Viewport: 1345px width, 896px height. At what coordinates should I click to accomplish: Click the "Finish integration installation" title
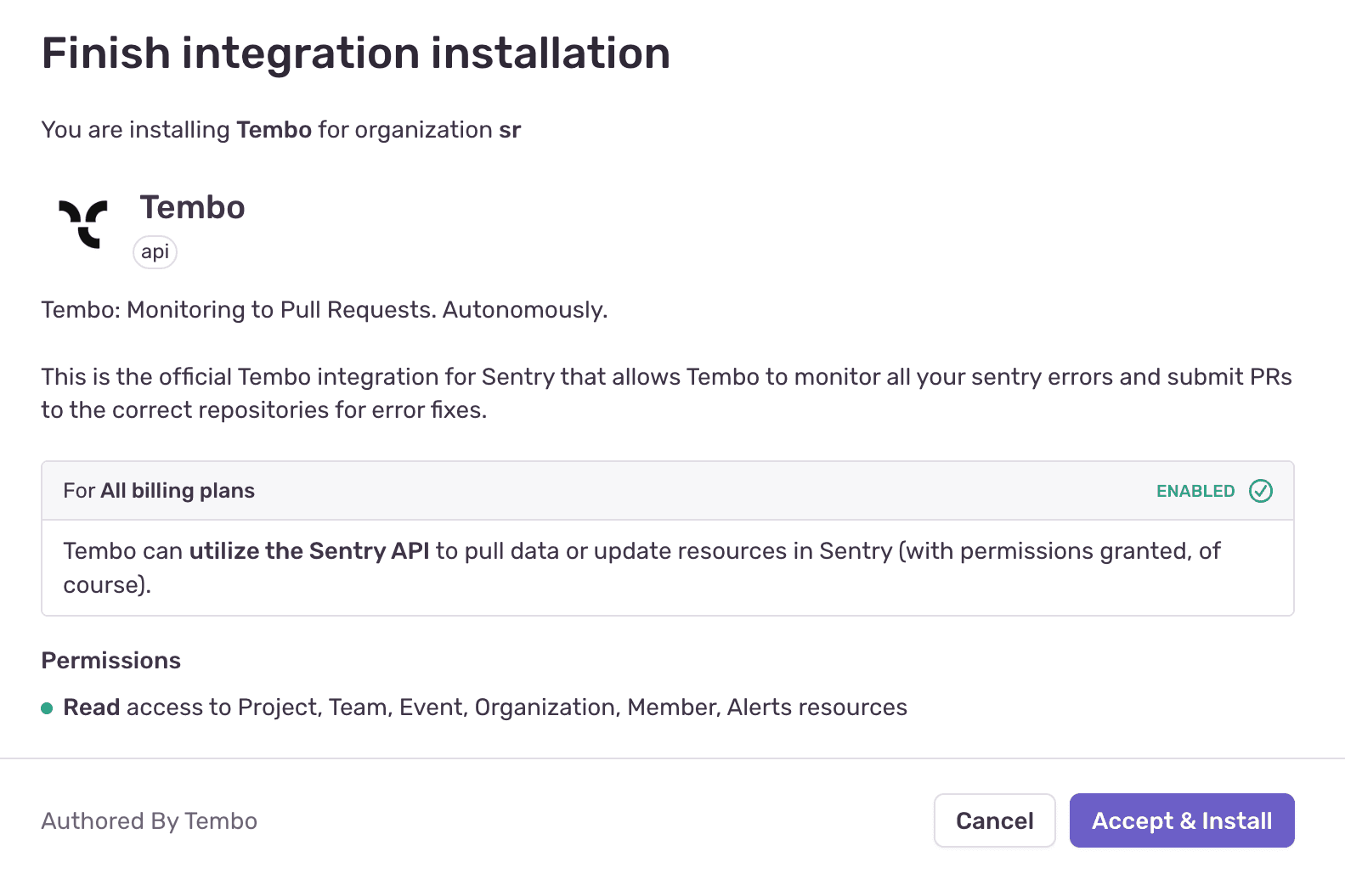[x=356, y=54]
